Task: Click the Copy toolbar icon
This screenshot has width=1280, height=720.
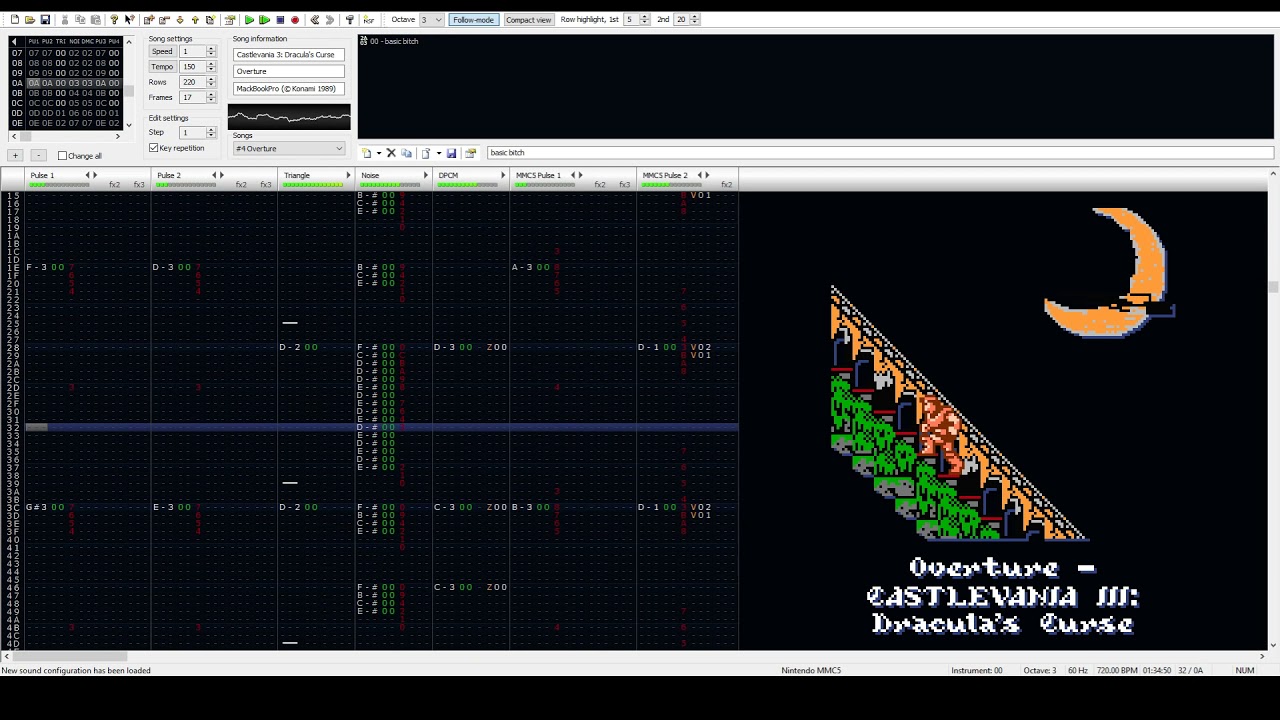Action: click(x=80, y=20)
